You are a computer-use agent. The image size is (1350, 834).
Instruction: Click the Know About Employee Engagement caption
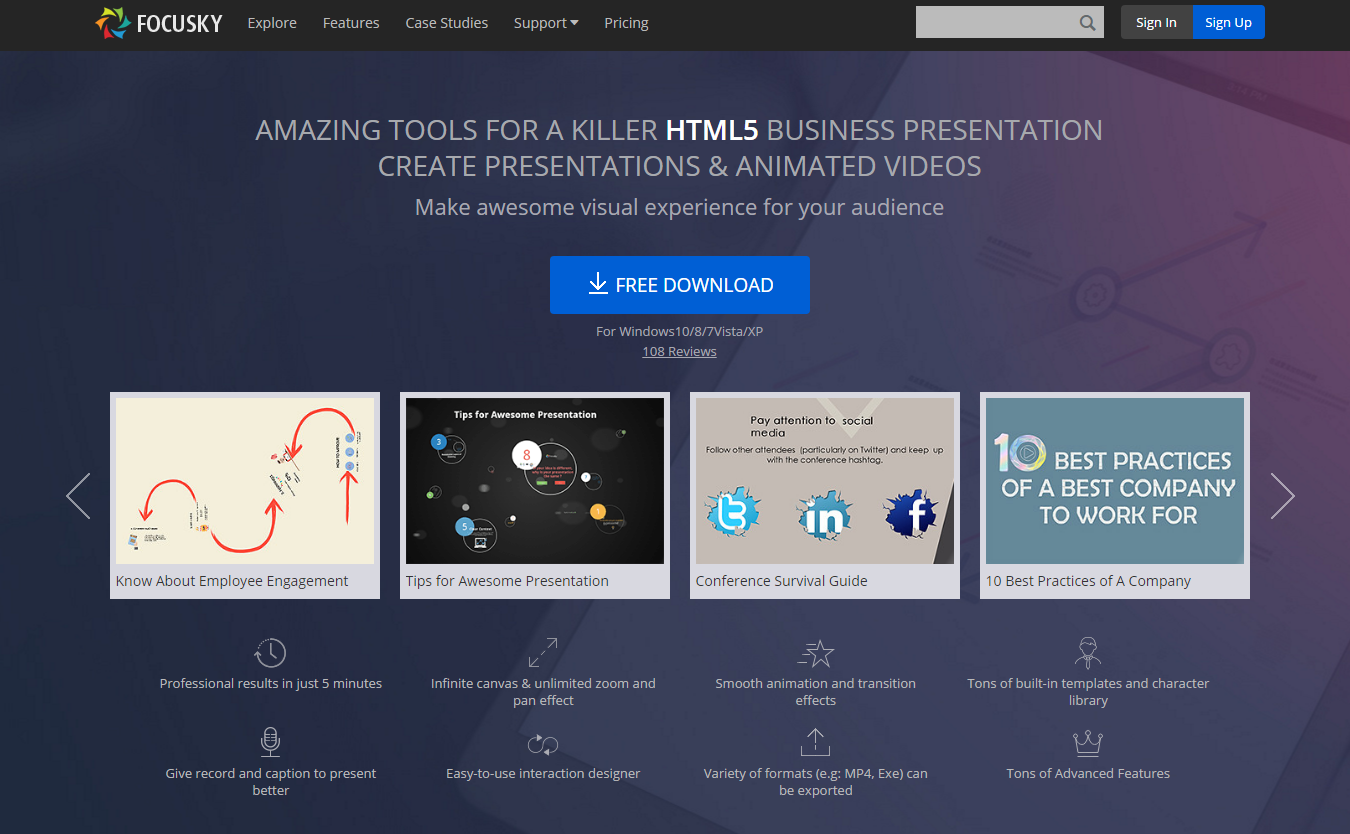point(232,581)
